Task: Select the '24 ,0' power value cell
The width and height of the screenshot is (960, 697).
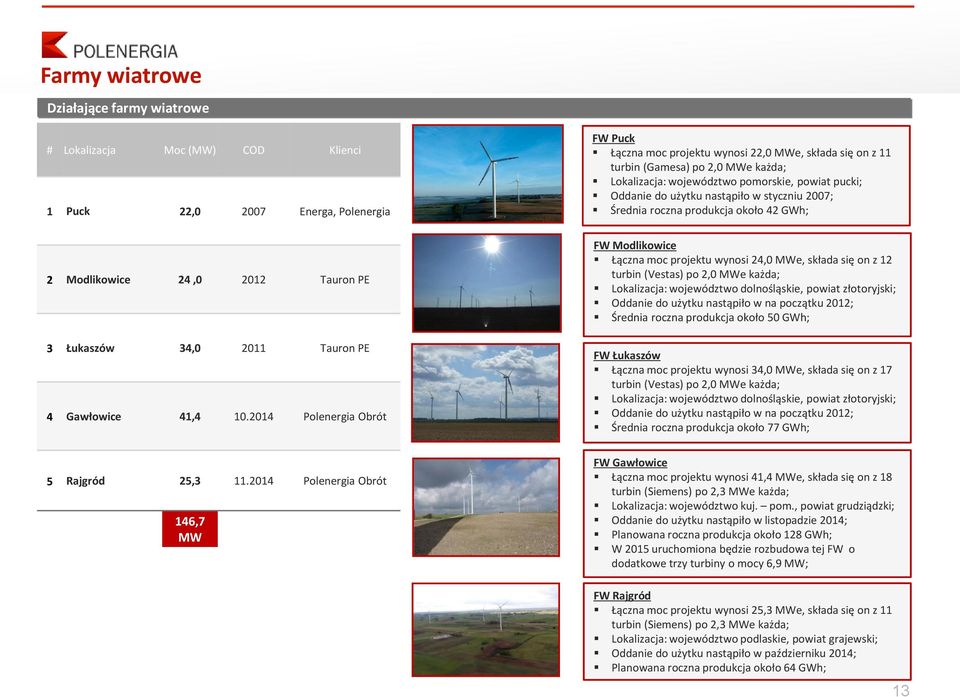Action: coord(190,280)
